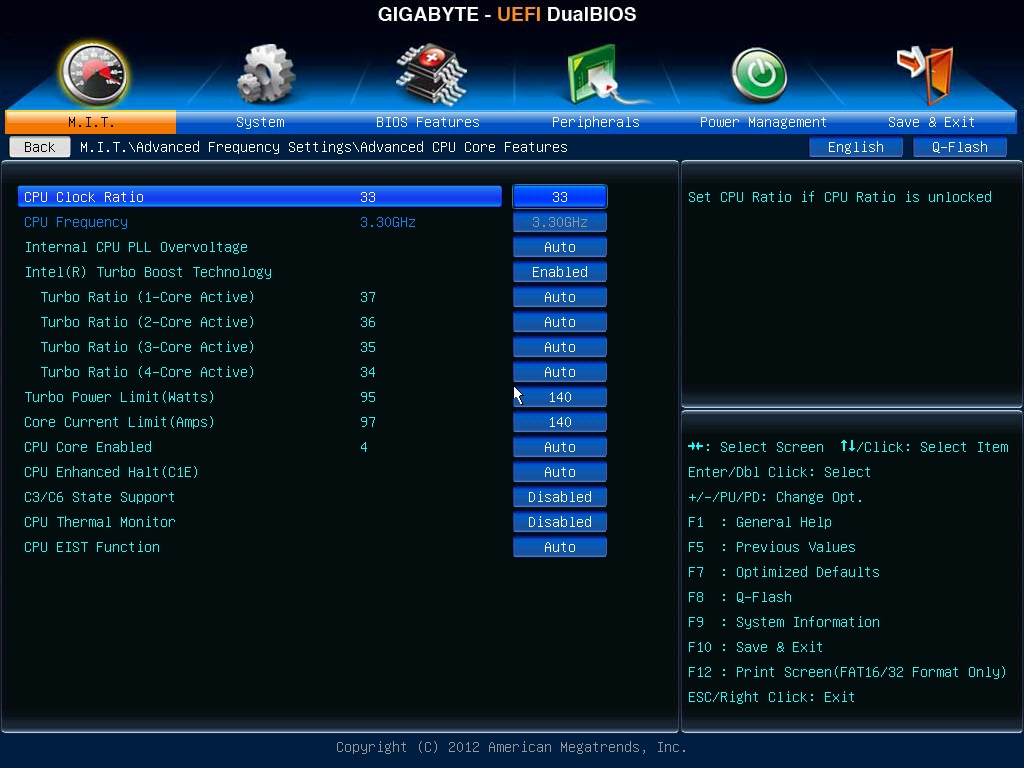
Task: Launch Q-Flash from the top bar
Action: tap(959, 147)
